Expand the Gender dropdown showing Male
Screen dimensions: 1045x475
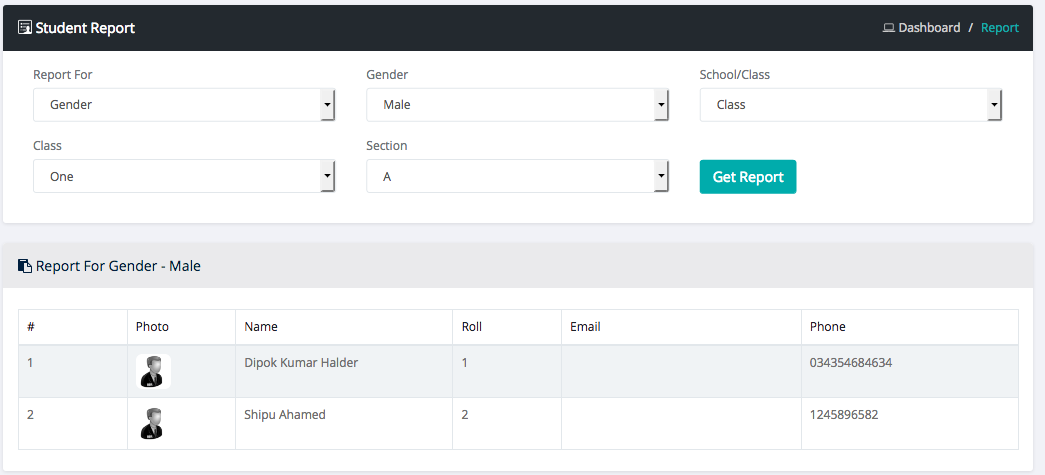coord(517,105)
